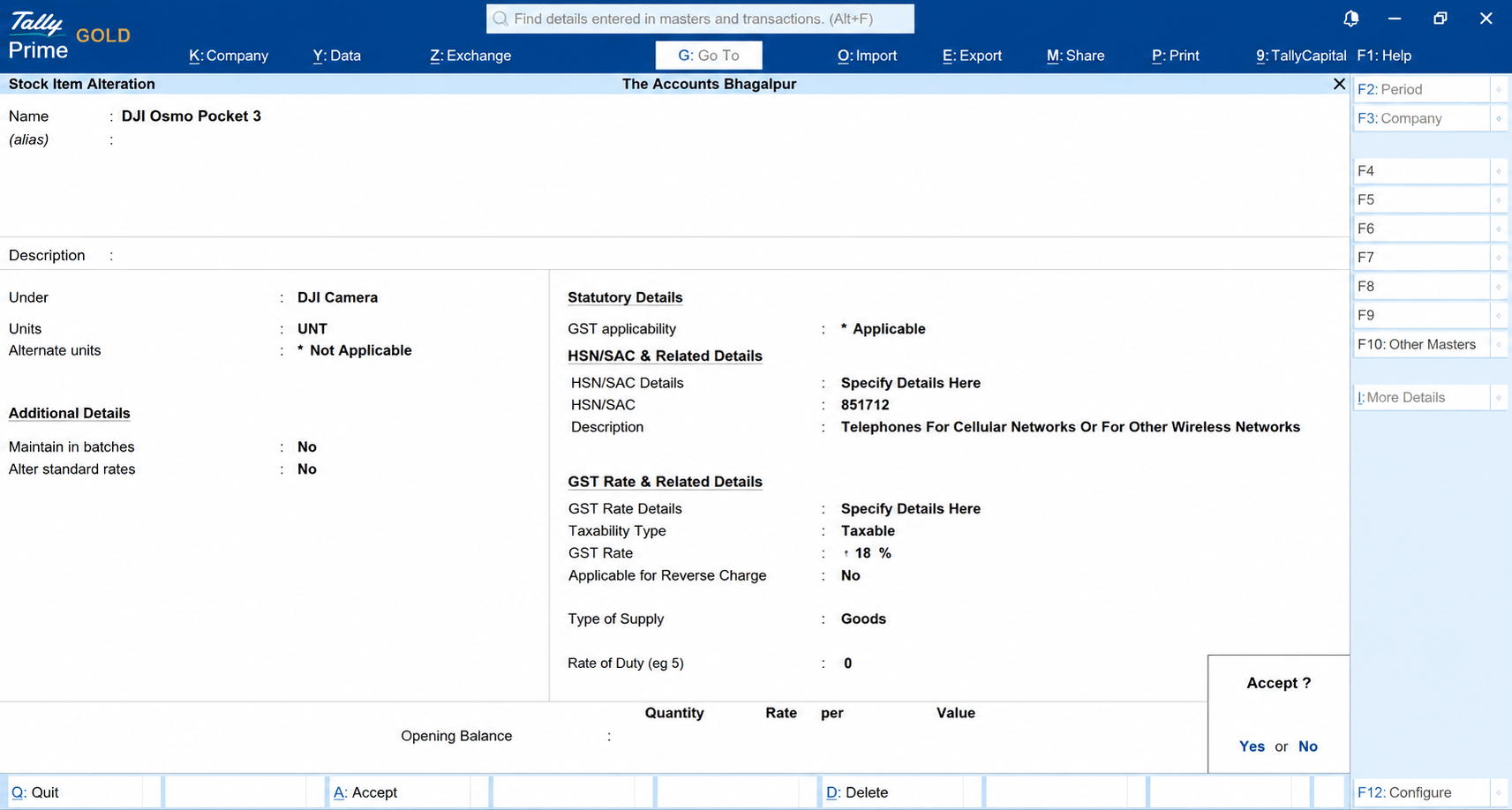Focus the Find details search box
1512x810 pixels.
coord(700,19)
